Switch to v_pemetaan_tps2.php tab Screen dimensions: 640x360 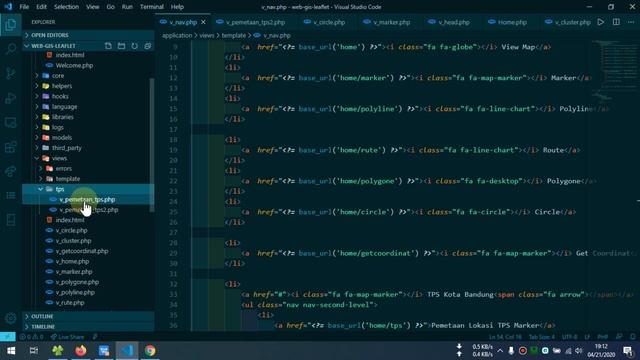click(255, 22)
